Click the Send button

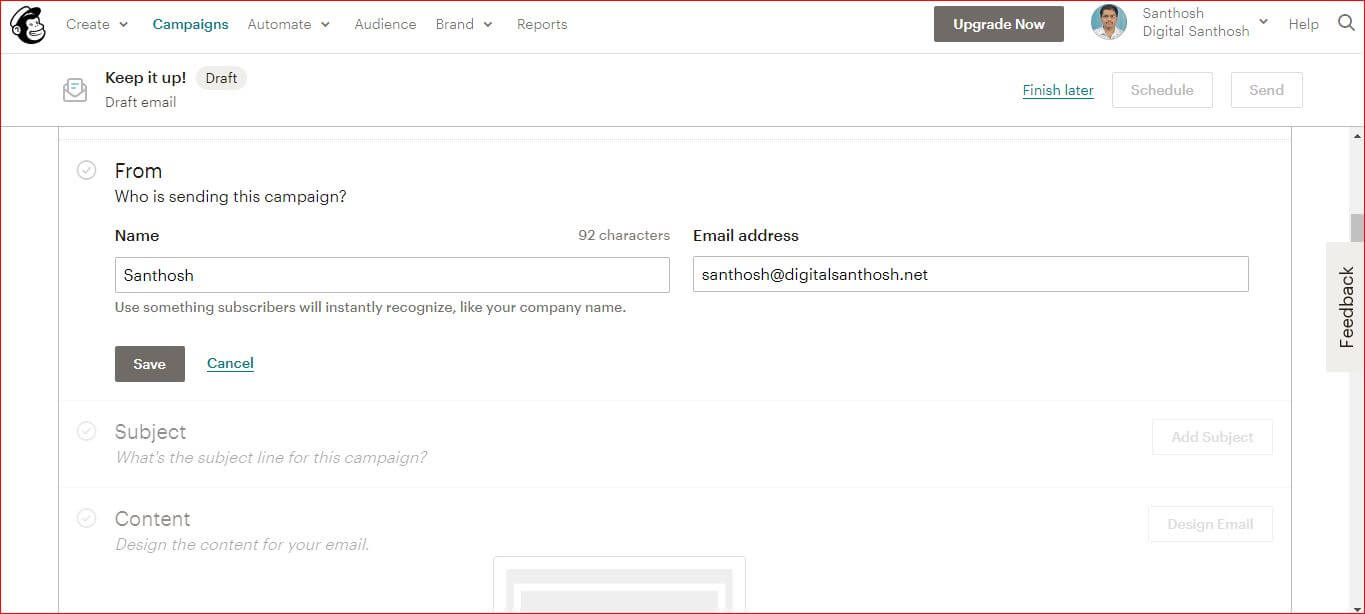[x=1266, y=90]
